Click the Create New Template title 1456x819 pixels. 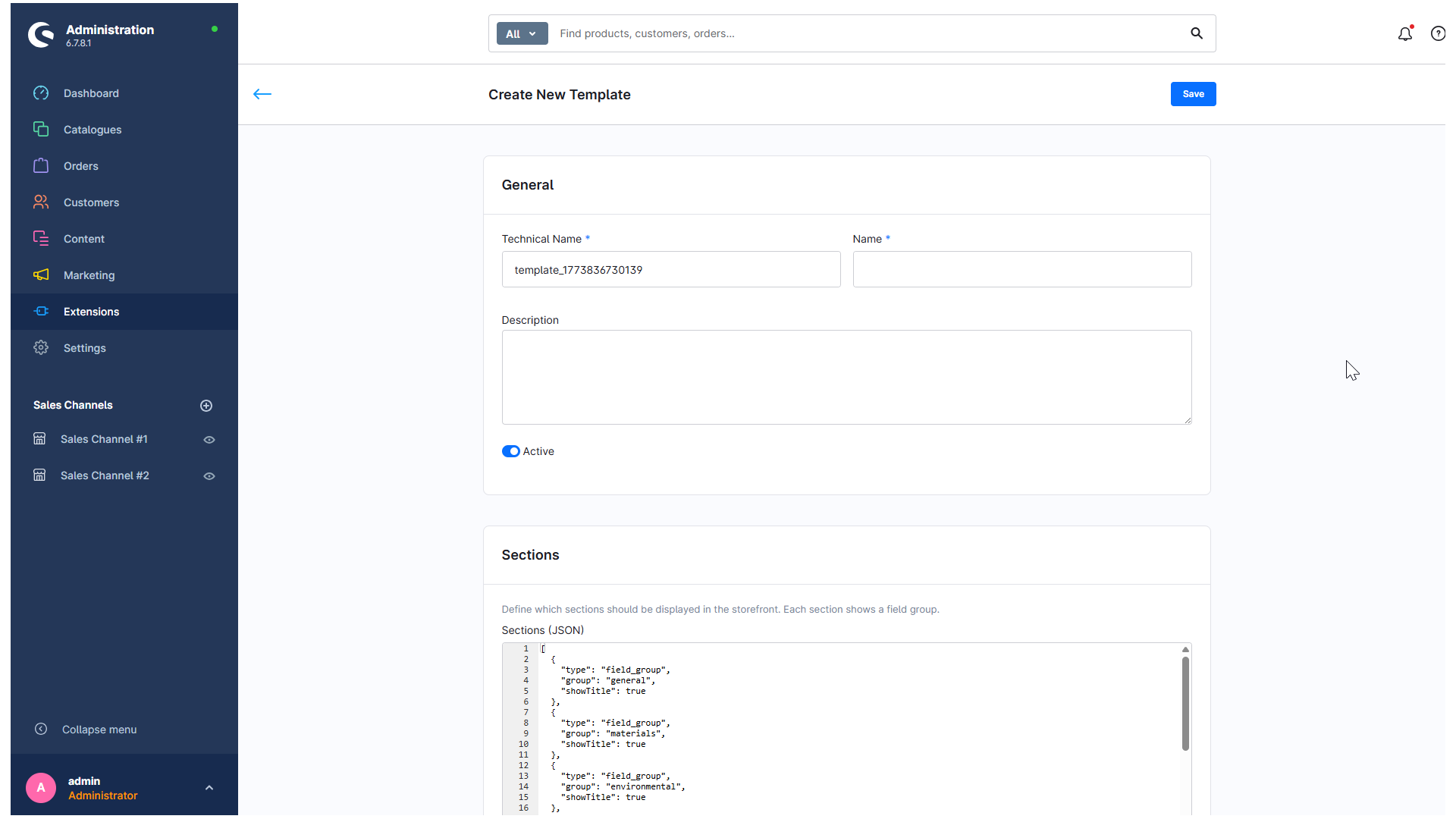(560, 95)
